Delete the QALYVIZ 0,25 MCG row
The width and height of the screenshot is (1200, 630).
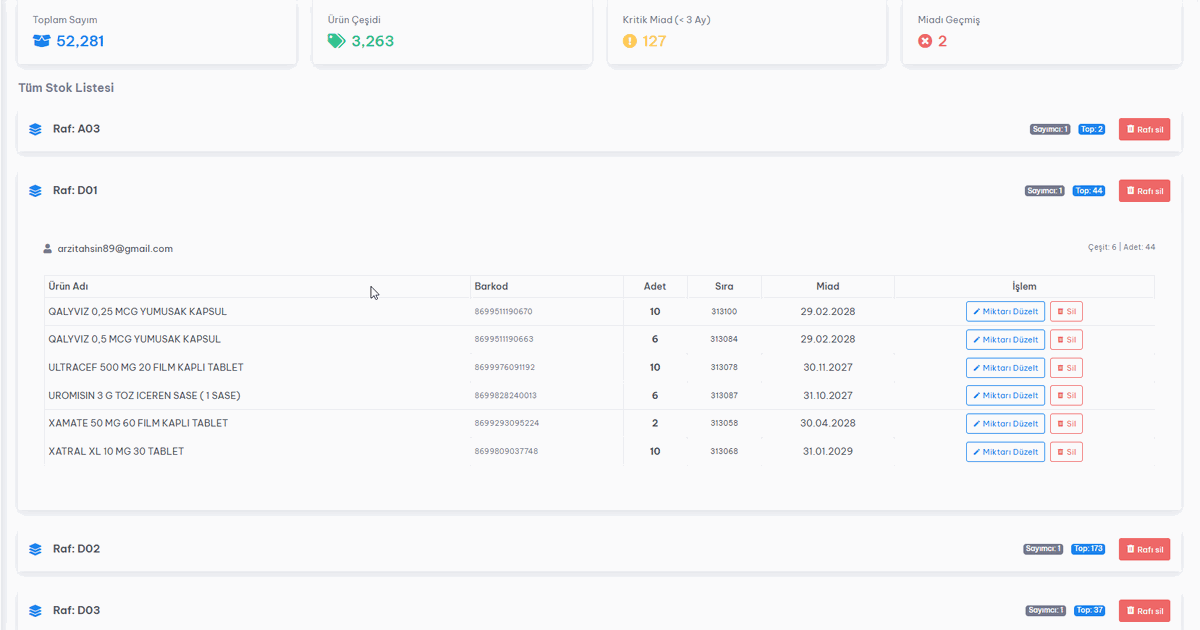[x=1066, y=311]
